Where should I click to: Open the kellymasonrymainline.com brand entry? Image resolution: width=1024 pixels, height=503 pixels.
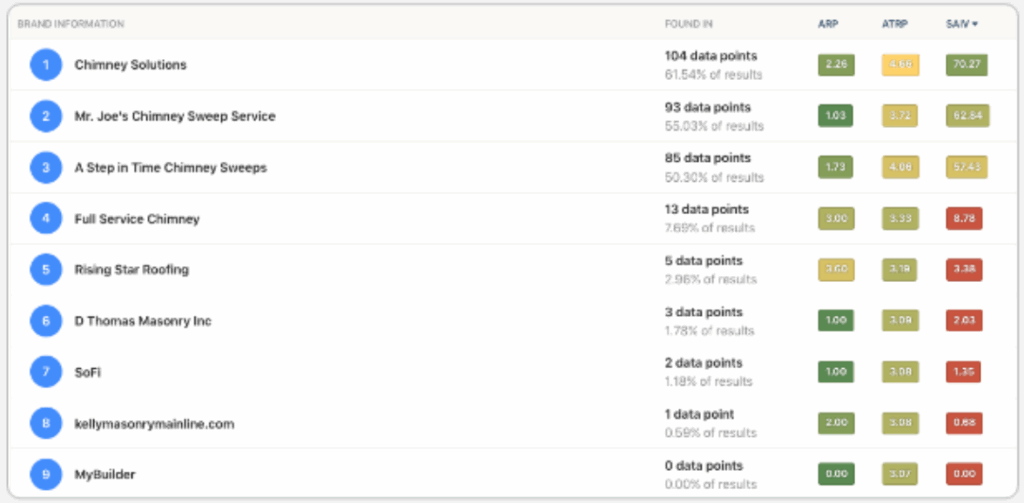pyautogui.click(x=154, y=424)
